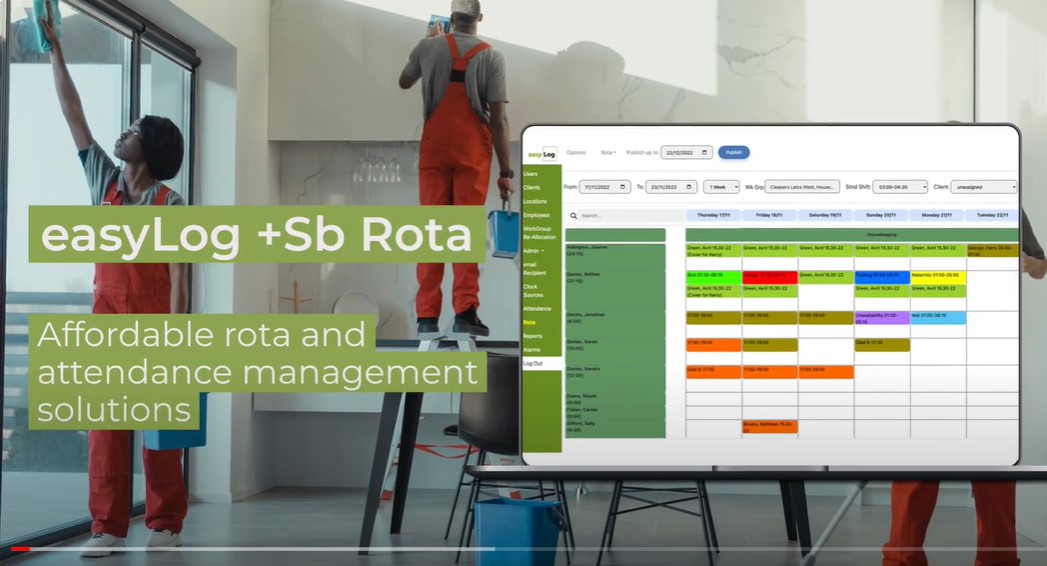Screen dimensions: 1047x566
Task: Select the Sunday 20/11 column header
Action: [881, 215]
